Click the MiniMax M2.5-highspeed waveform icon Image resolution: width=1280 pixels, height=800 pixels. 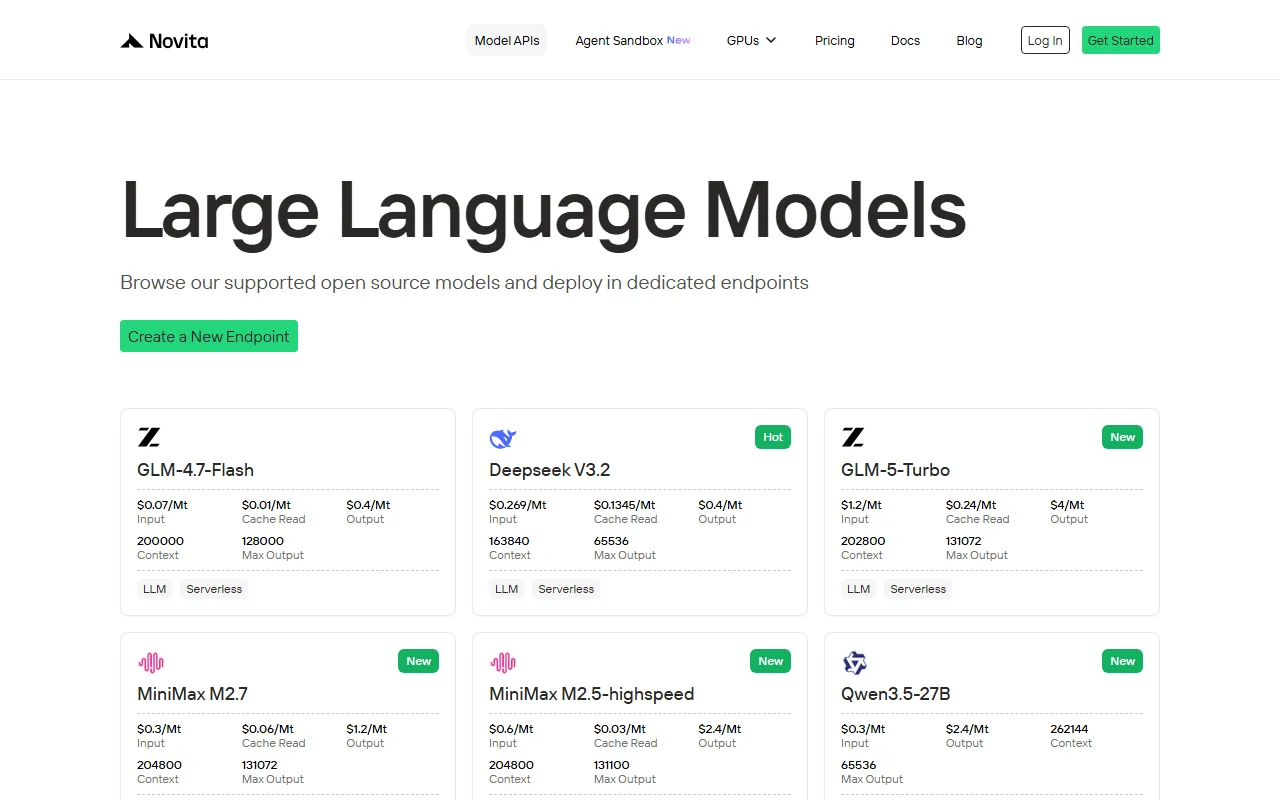point(502,662)
